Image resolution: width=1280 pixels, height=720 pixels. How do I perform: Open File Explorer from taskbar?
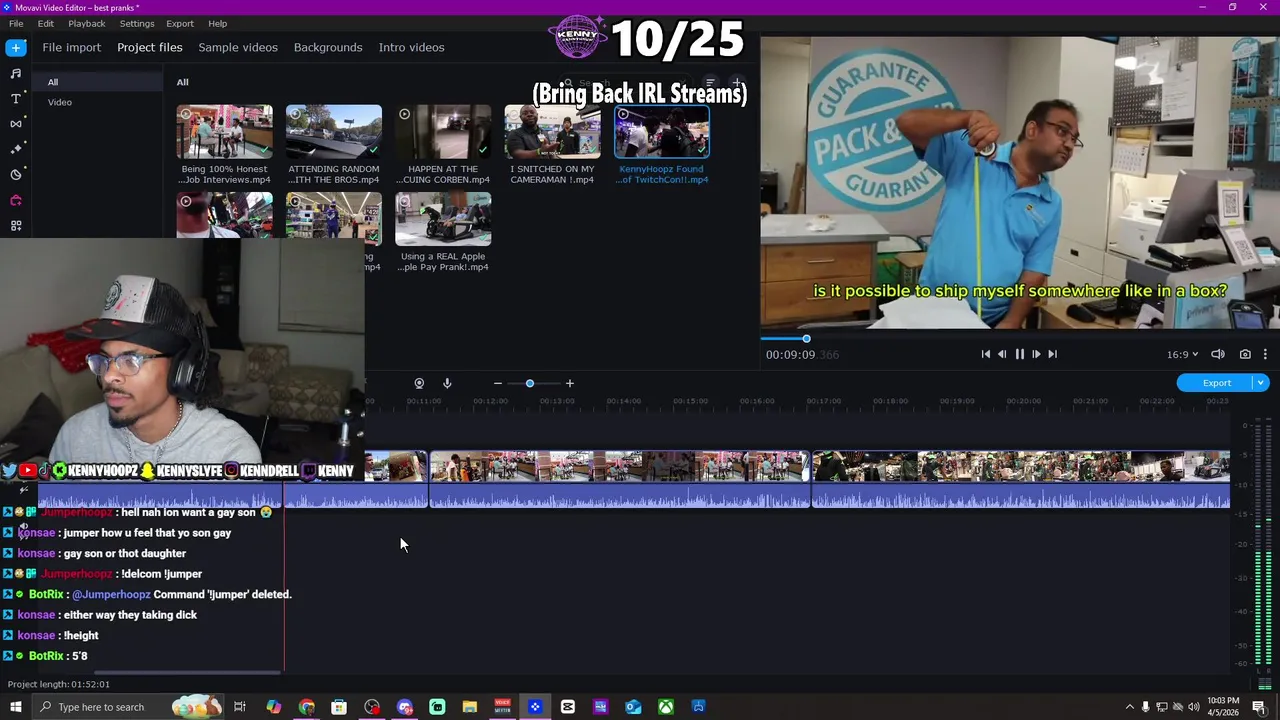(470, 707)
